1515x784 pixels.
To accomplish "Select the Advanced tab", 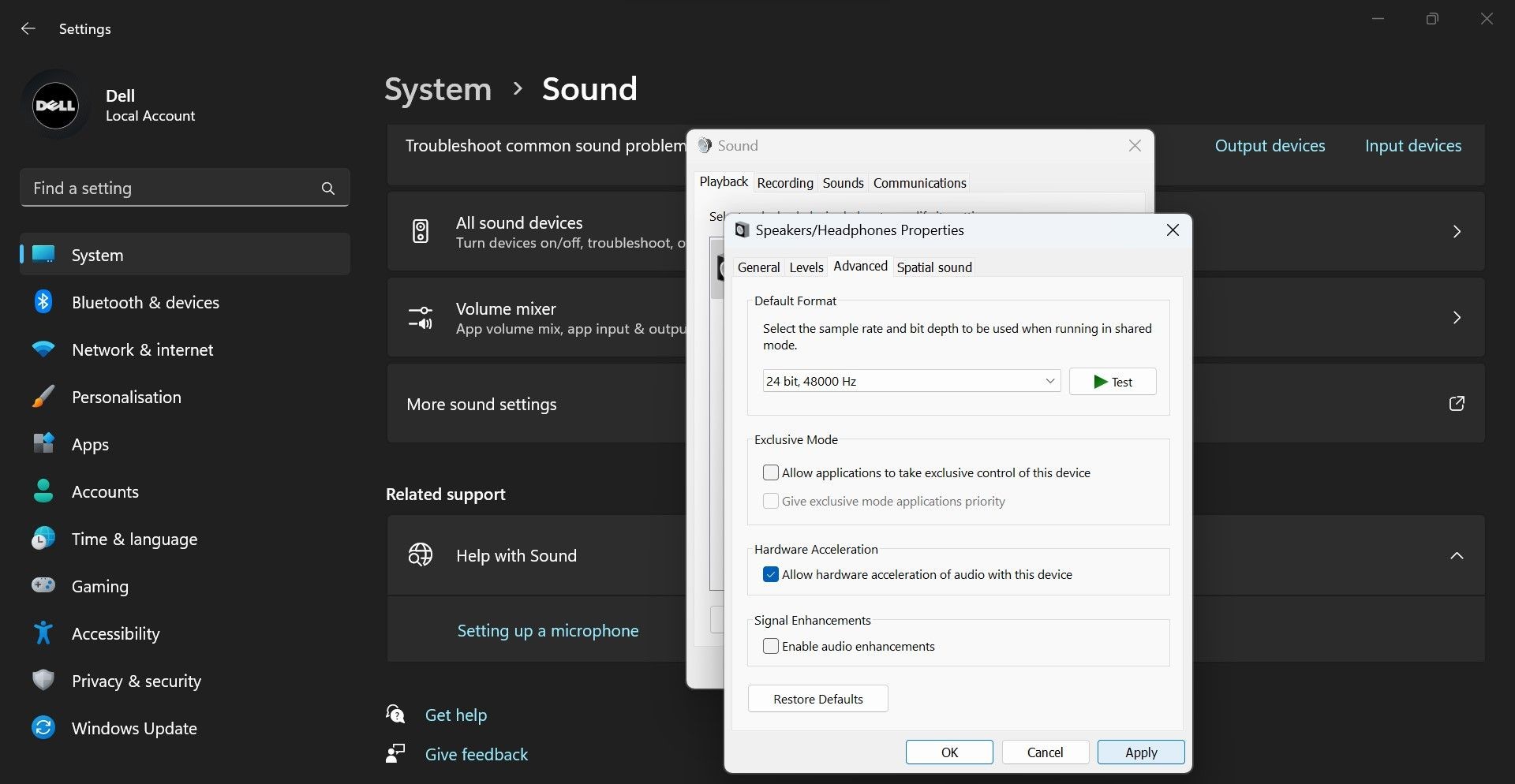I will point(860,267).
